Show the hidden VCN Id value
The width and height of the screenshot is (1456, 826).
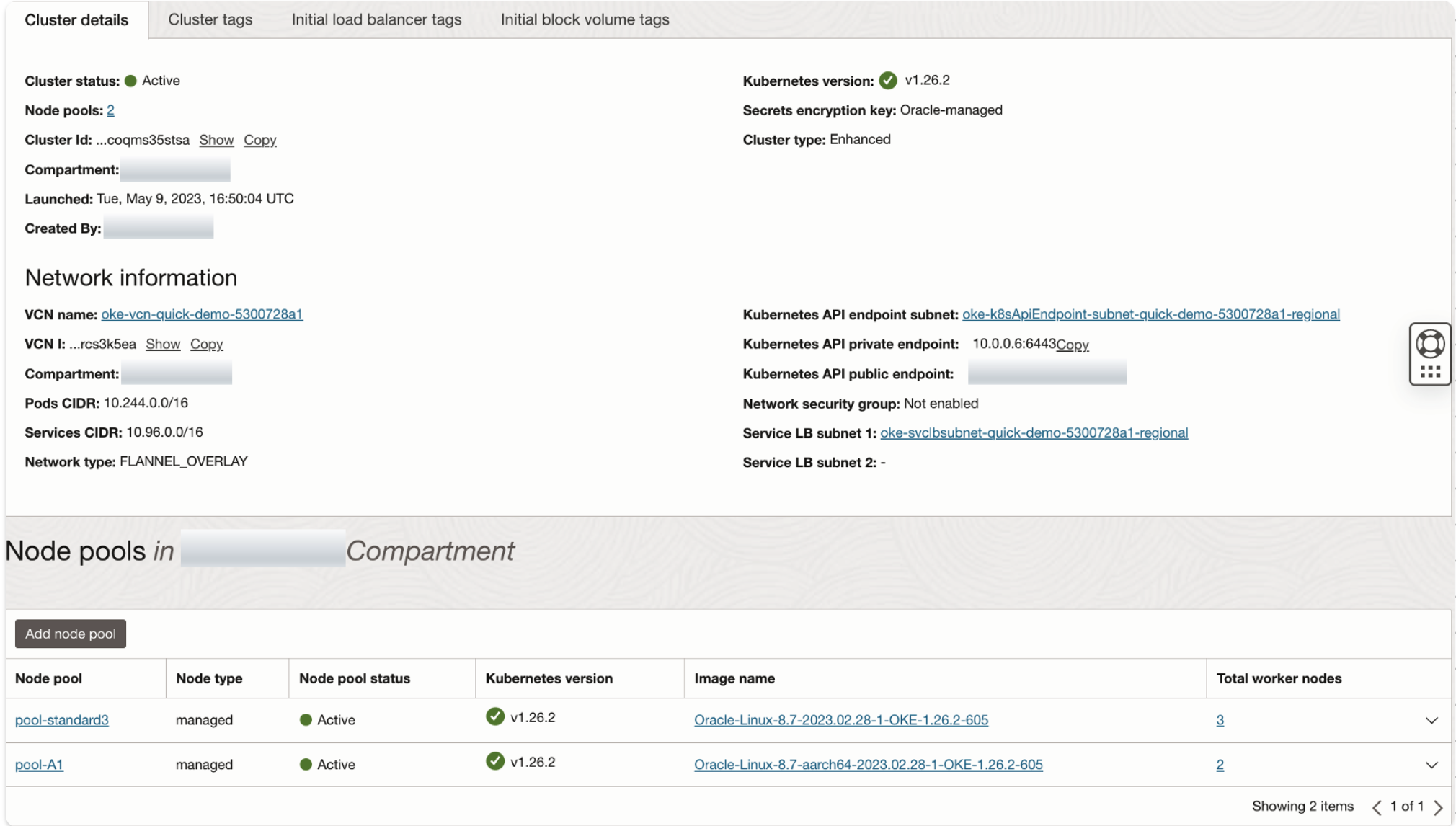pos(162,344)
